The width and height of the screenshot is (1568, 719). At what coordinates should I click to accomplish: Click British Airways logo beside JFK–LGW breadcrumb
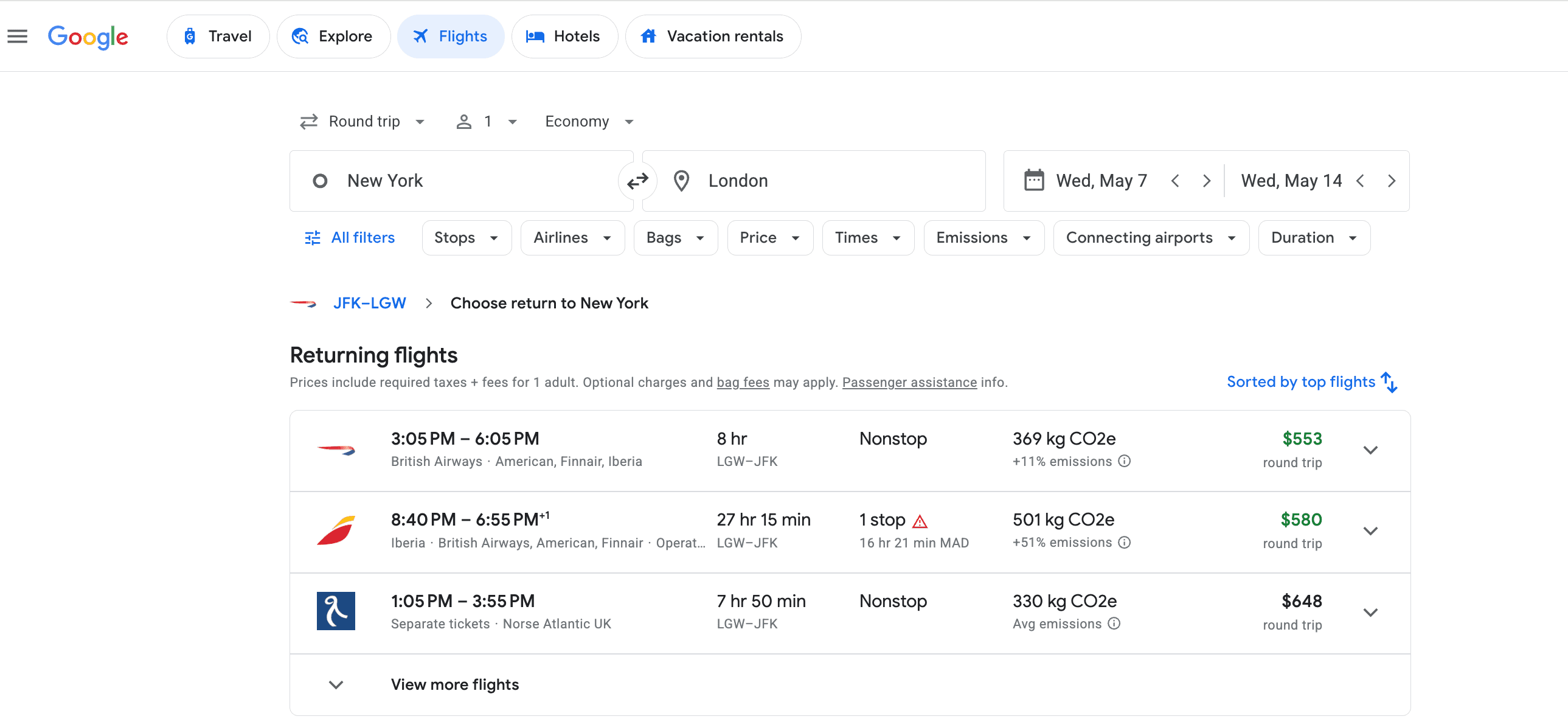pyautogui.click(x=303, y=303)
